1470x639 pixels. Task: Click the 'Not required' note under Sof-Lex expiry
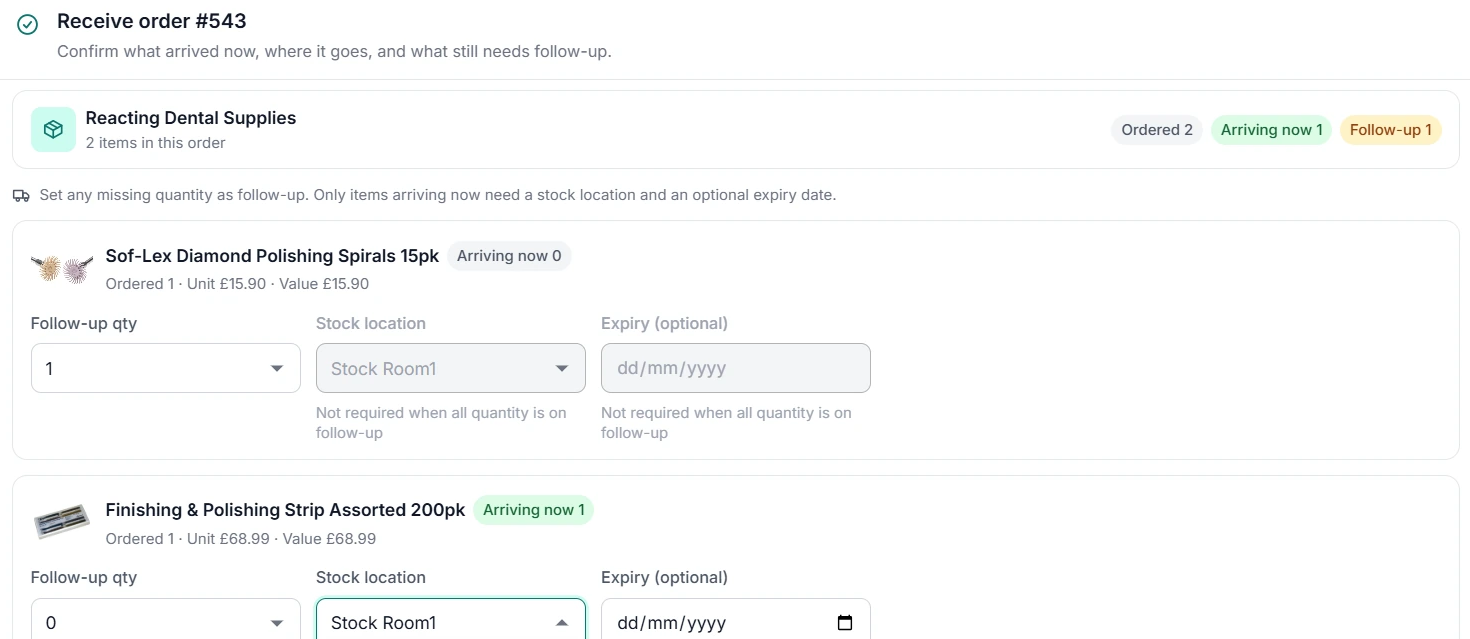point(726,423)
